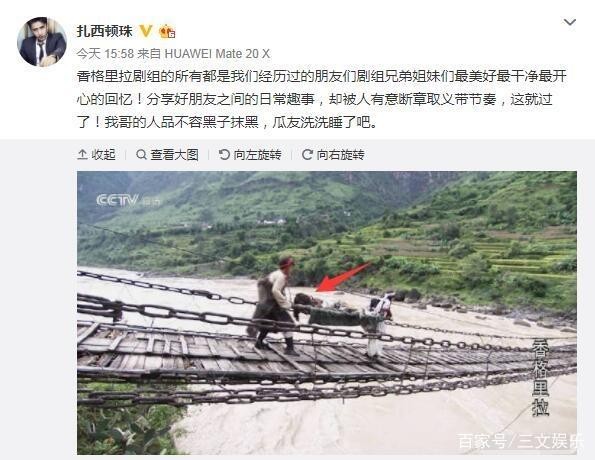Viewport: 595px width, 460px height.
Task: Click the magnifier icon for 查看大图
Action: coord(142,154)
